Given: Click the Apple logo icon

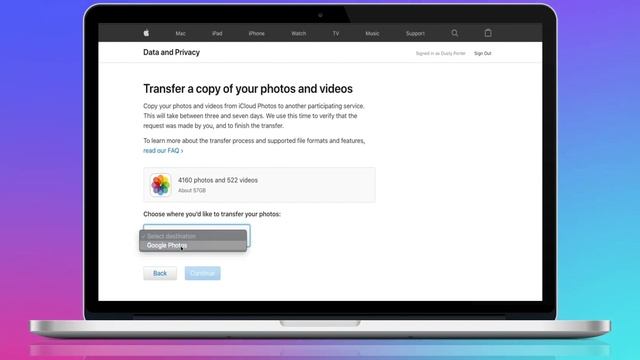Looking at the screenshot, I should [146, 33].
